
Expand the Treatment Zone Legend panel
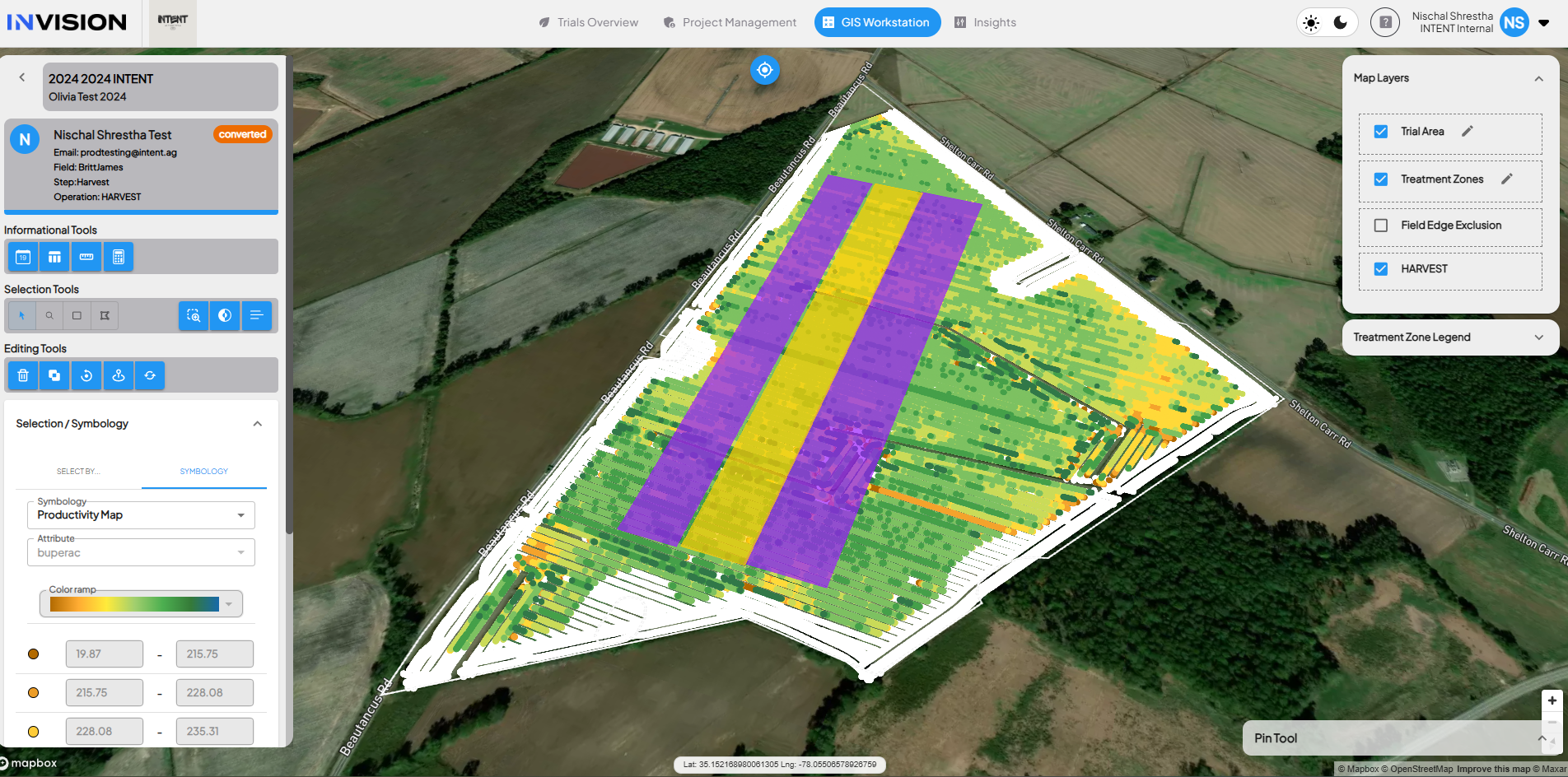pyautogui.click(x=1450, y=337)
